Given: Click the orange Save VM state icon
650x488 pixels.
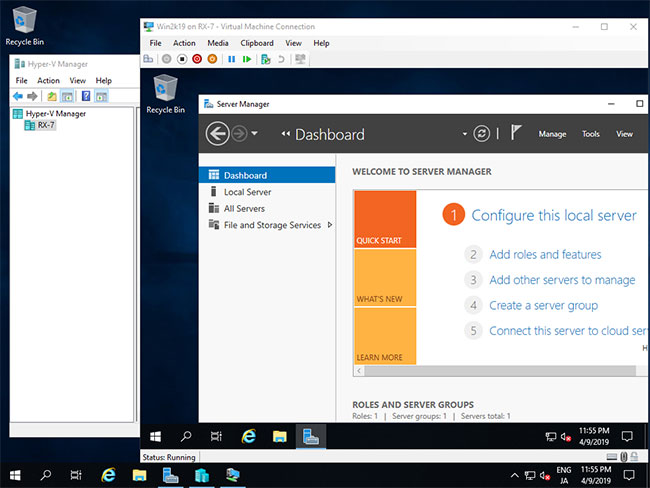Looking at the screenshot, I should (x=212, y=59).
